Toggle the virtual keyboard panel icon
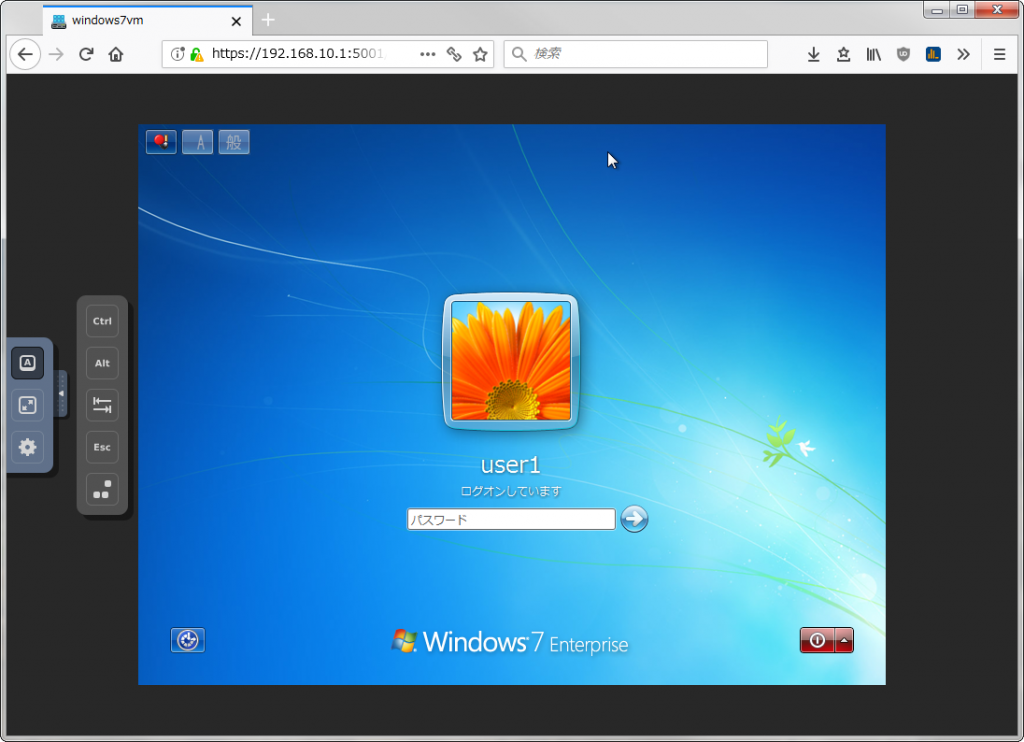The width and height of the screenshot is (1024, 742). [x=27, y=363]
